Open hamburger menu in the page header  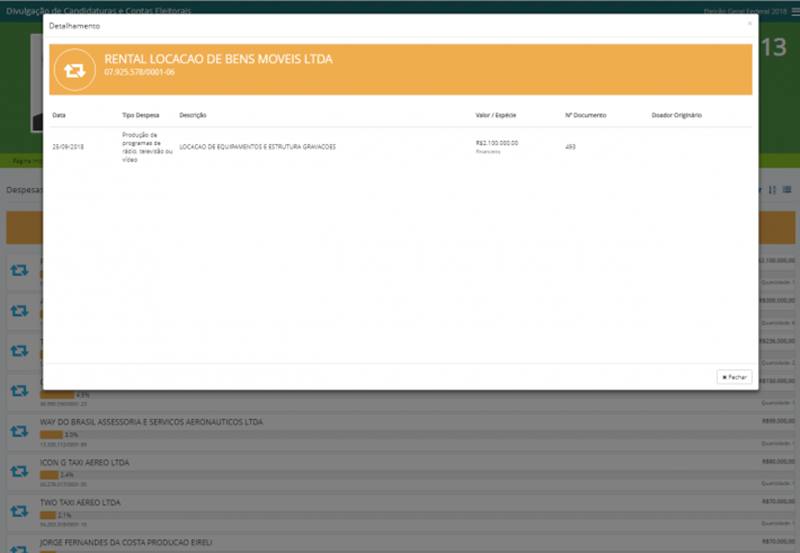(x=795, y=12)
